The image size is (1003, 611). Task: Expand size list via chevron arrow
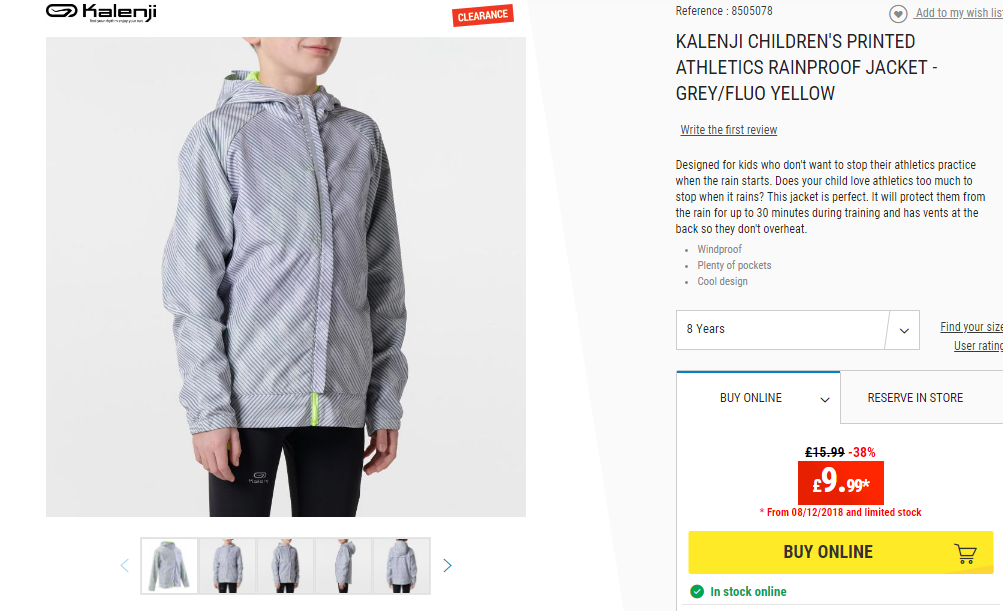point(904,331)
